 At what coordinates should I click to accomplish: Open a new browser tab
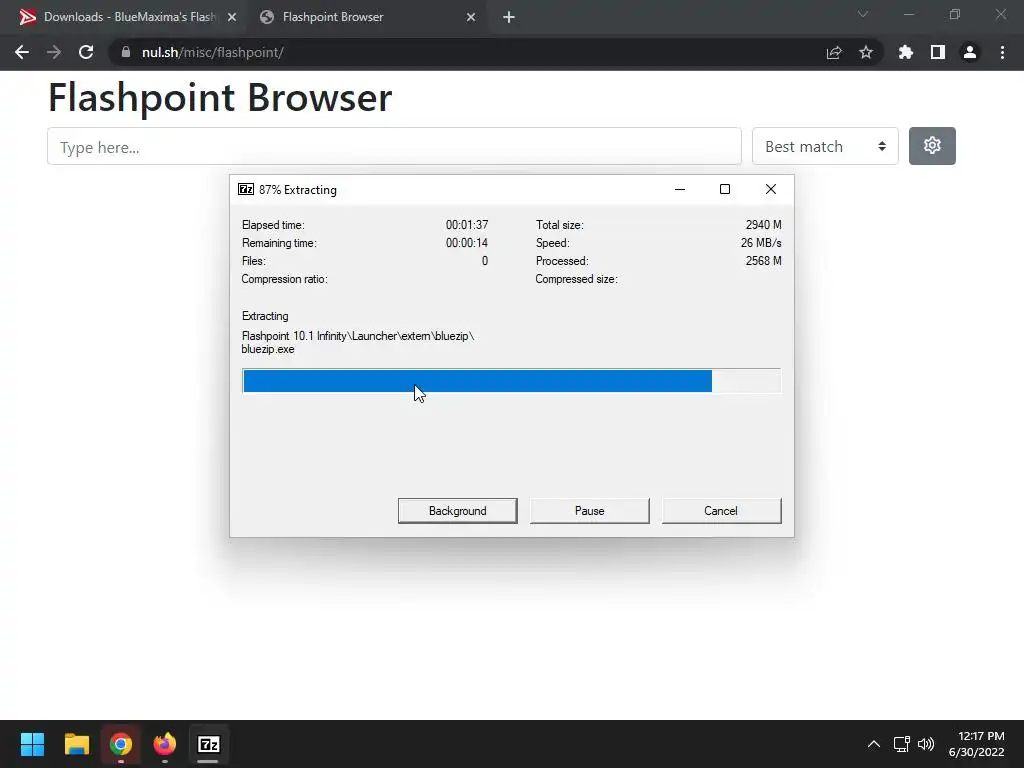click(x=509, y=18)
